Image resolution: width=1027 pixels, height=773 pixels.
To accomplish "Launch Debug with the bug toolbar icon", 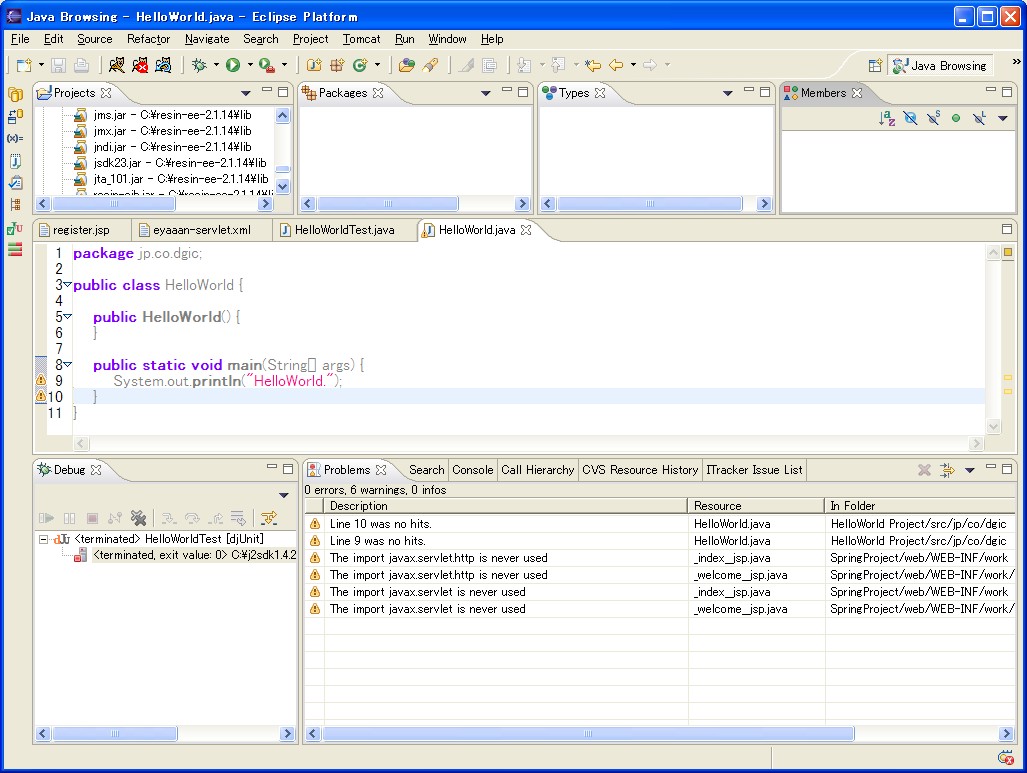I will pyautogui.click(x=200, y=65).
